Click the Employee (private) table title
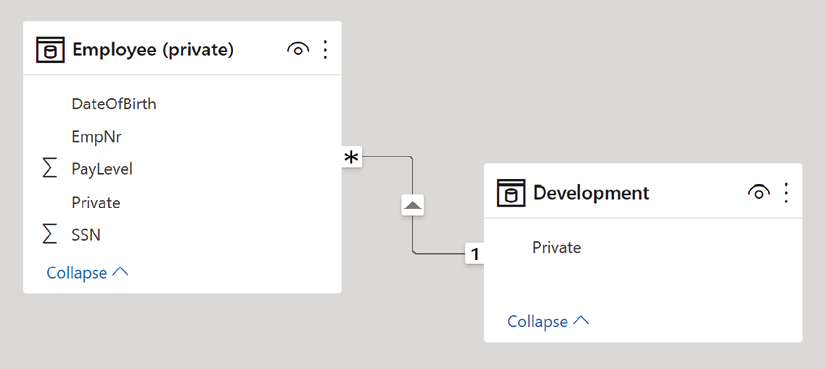825x369 pixels. [x=153, y=50]
